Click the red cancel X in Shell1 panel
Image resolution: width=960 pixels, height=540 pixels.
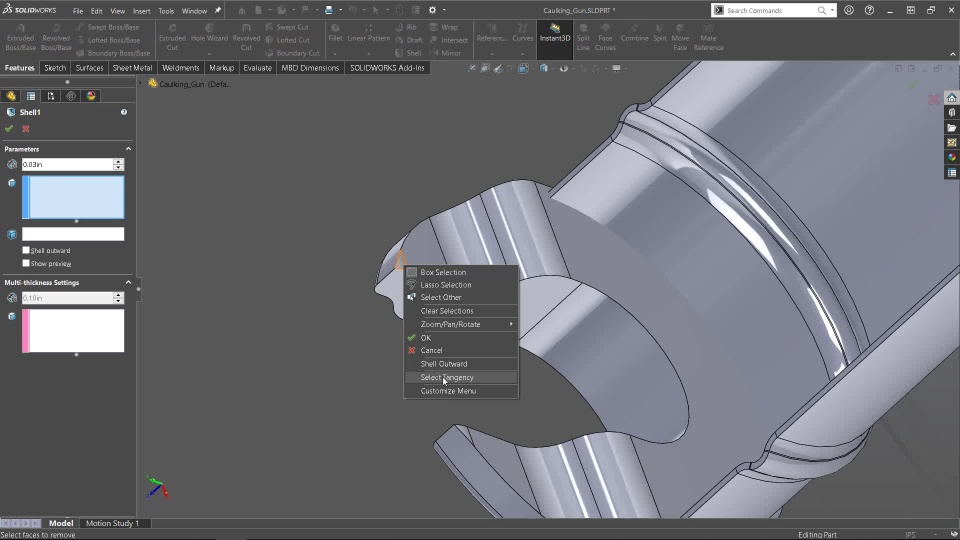[26, 129]
